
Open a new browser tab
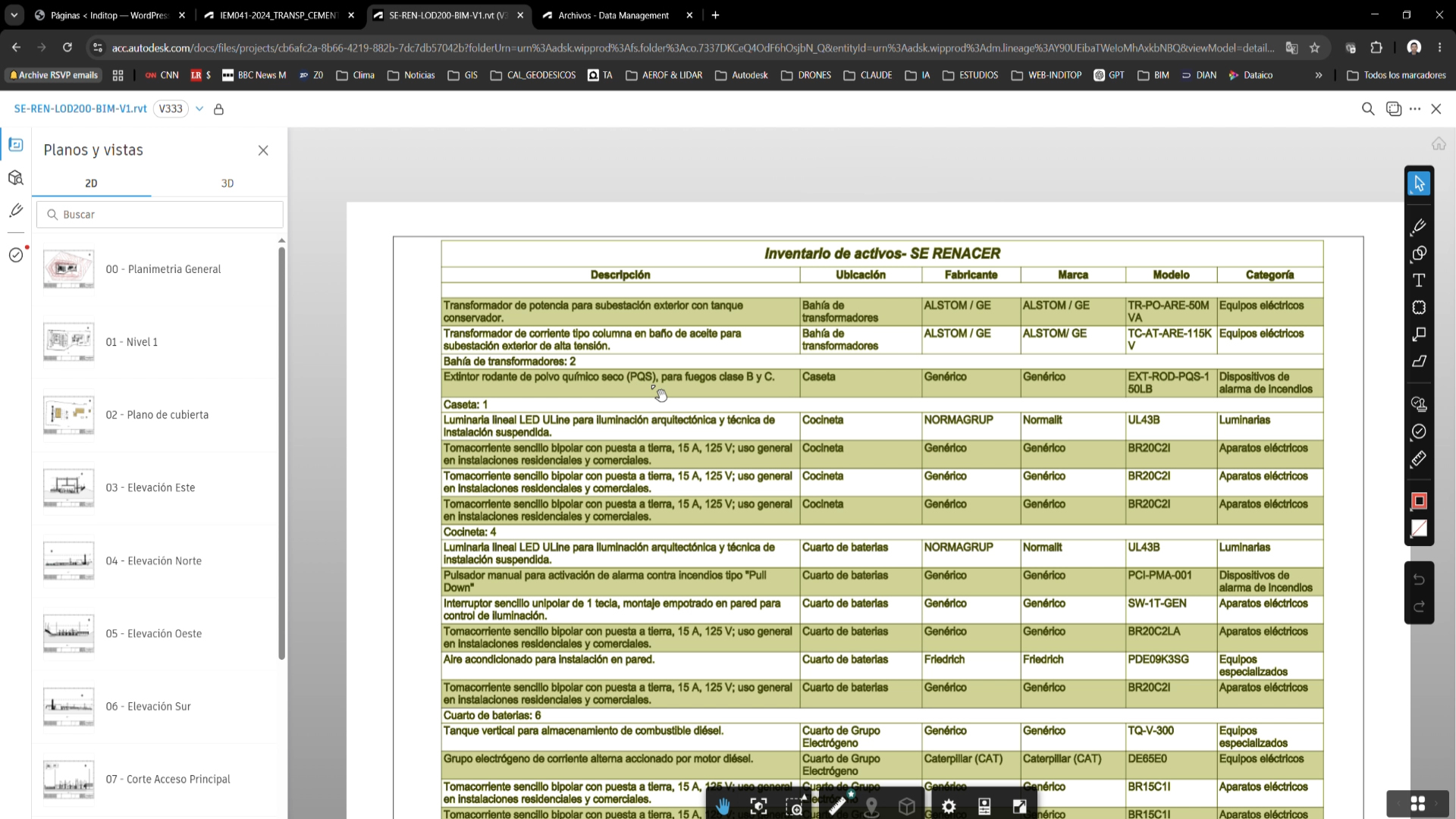pyautogui.click(x=715, y=15)
